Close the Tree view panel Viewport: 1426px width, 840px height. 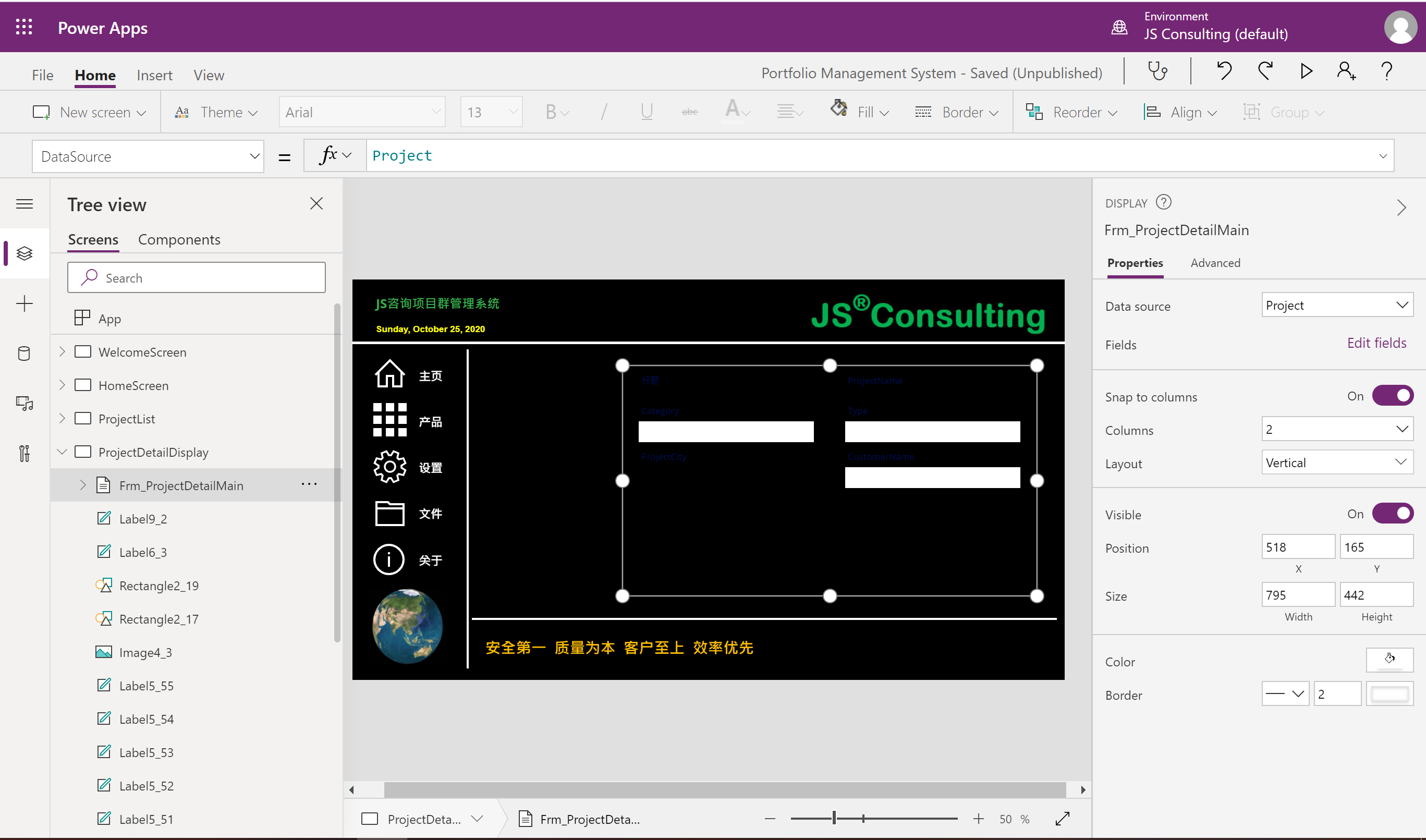316,203
